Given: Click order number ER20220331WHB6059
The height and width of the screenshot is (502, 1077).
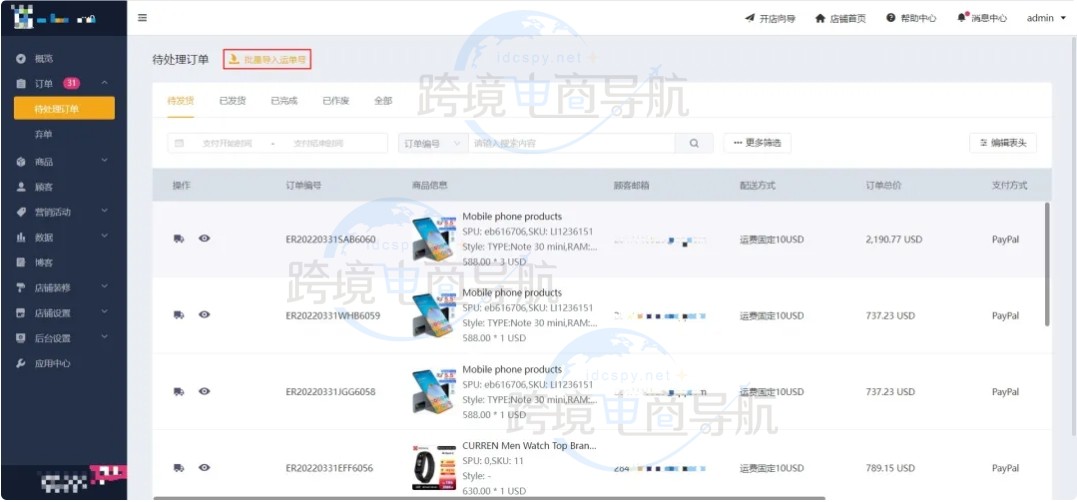Looking at the screenshot, I should pos(333,316).
